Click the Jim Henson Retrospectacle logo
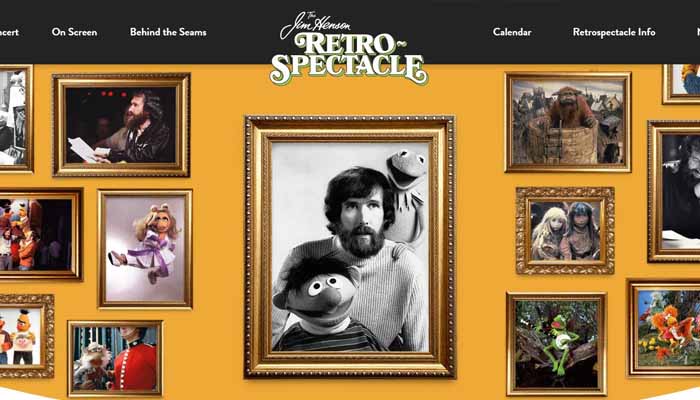The image size is (700, 400). [349, 48]
